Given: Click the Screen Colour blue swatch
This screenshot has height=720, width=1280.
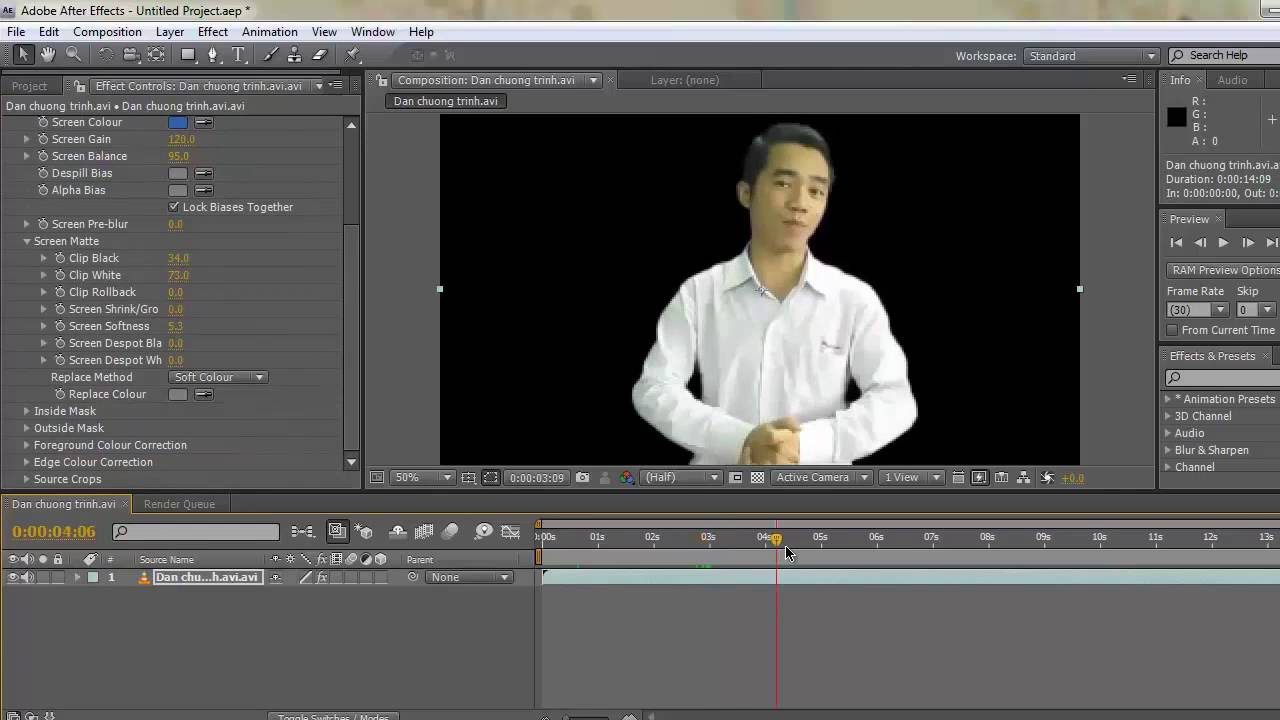Looking at the screenshot, I should (x=178, y=122).
